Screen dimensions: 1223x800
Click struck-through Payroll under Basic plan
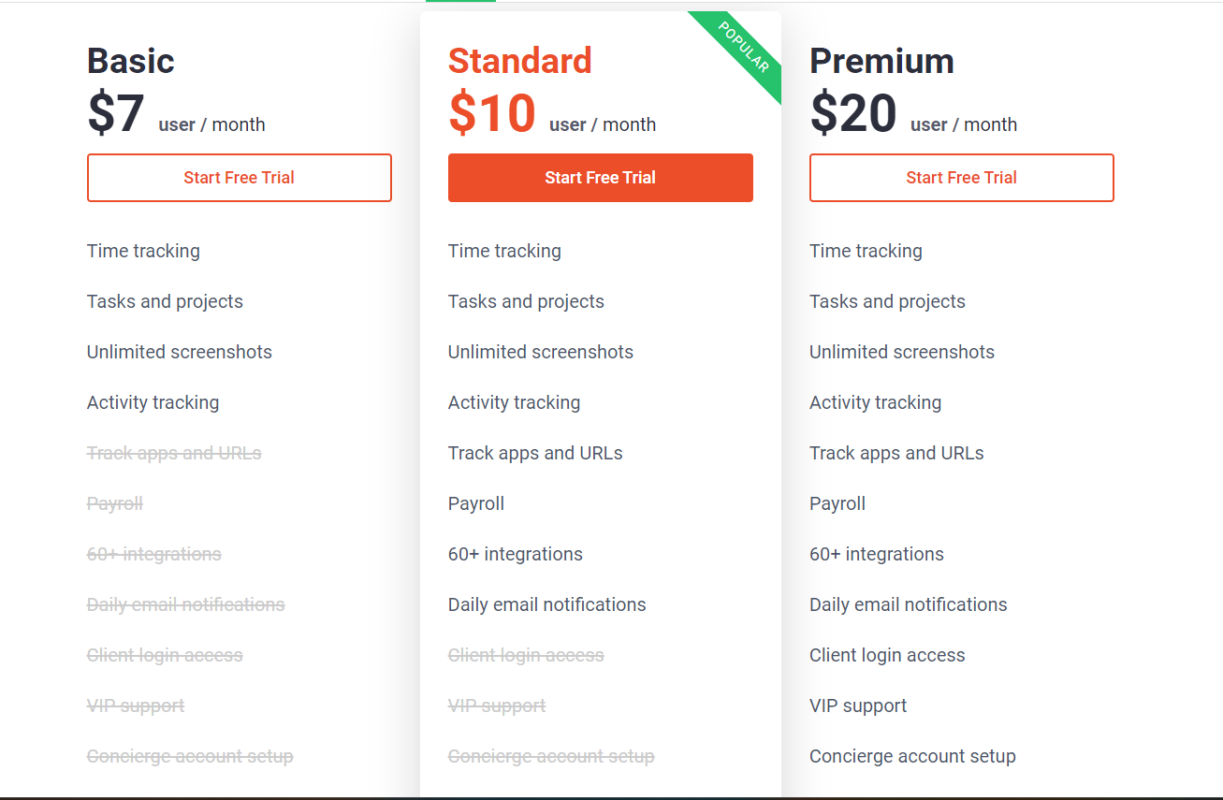115,504
